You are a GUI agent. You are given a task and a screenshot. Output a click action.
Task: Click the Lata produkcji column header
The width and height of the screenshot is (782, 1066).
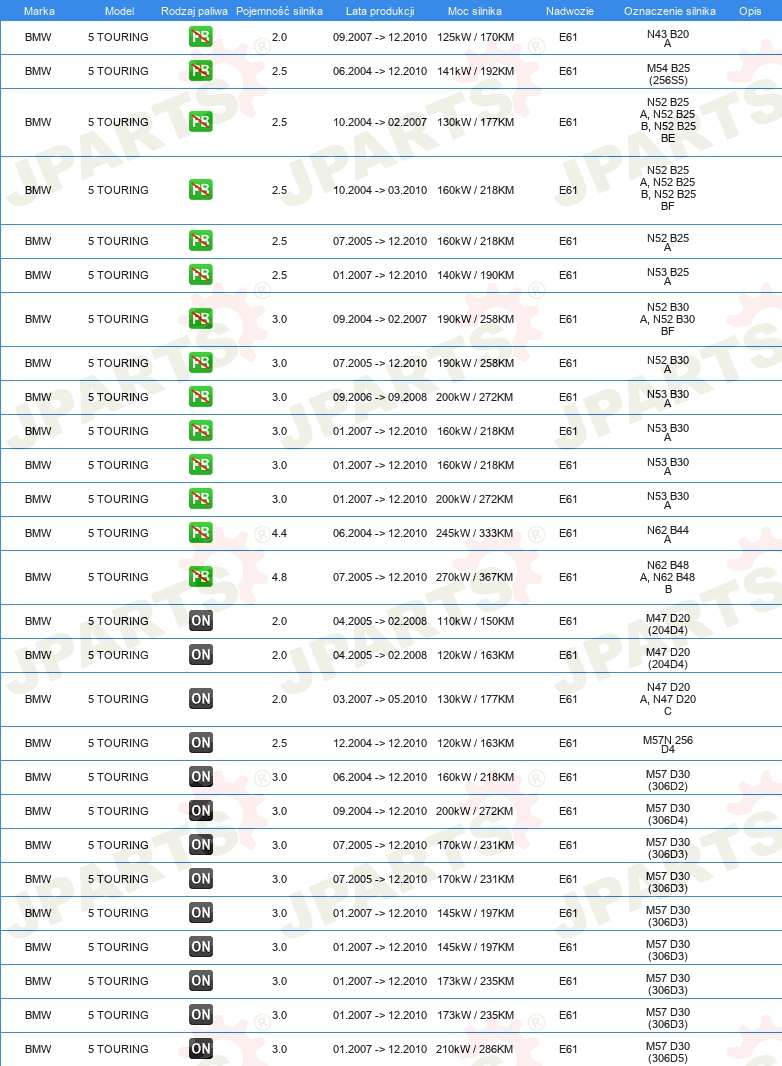[x=380, y=11]
